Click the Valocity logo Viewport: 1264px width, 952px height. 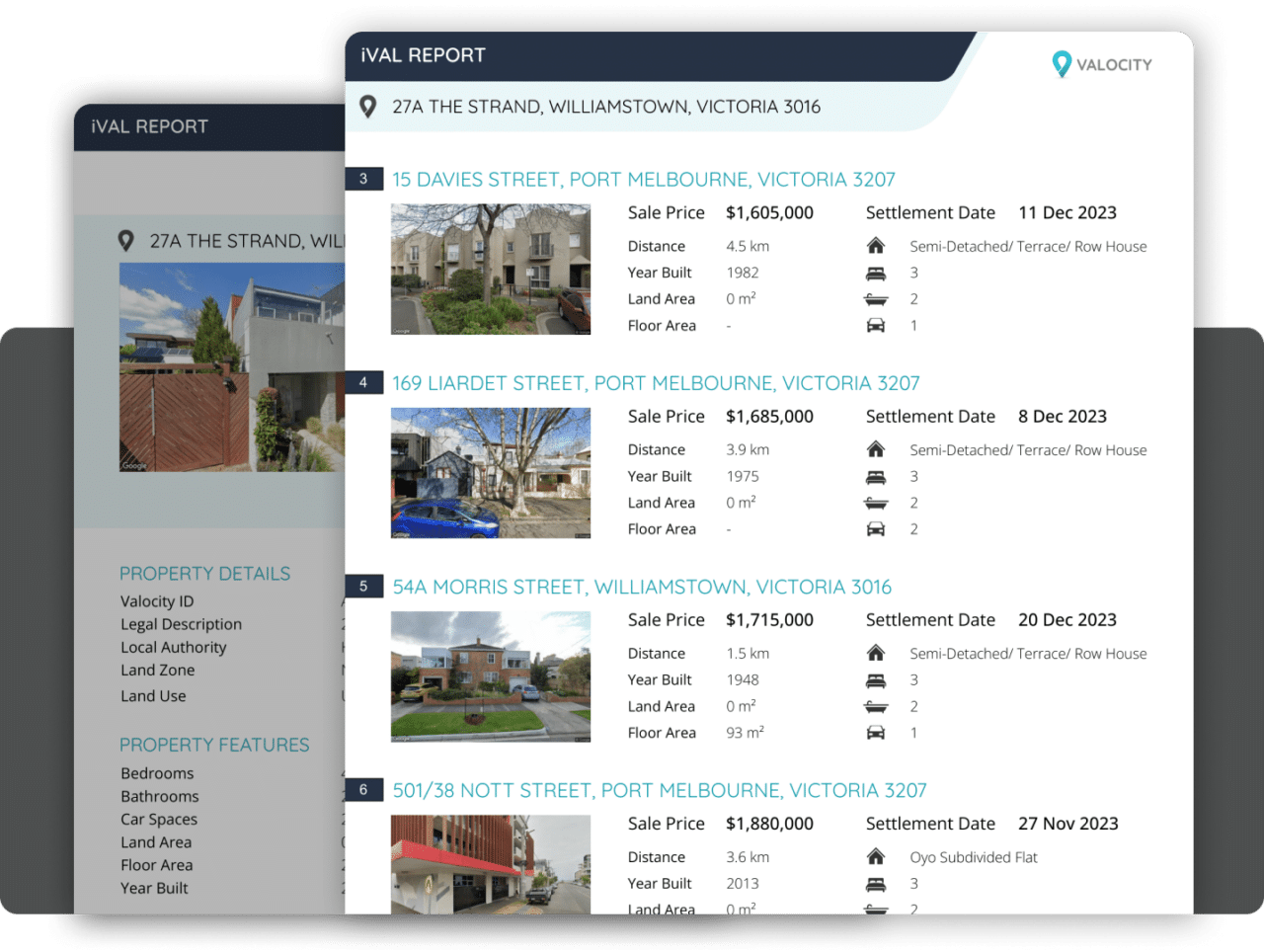(1101, 64)
